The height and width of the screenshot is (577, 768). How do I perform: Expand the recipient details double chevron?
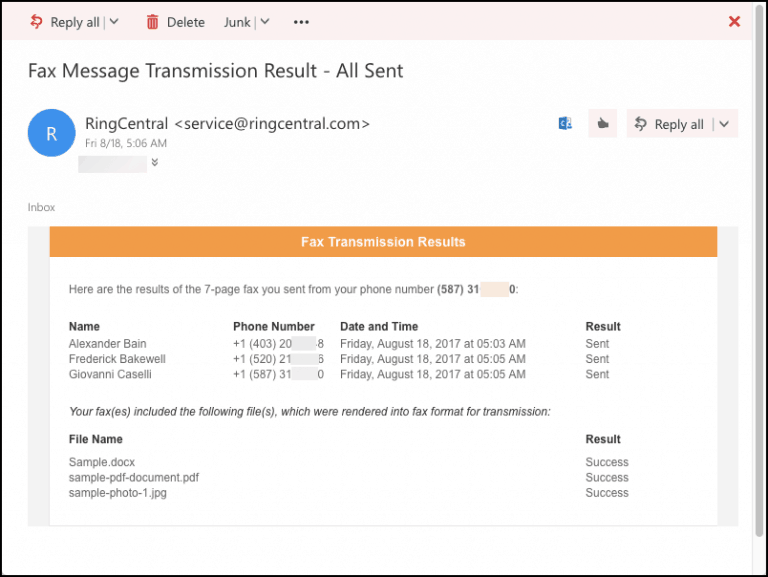pos(155,163)
